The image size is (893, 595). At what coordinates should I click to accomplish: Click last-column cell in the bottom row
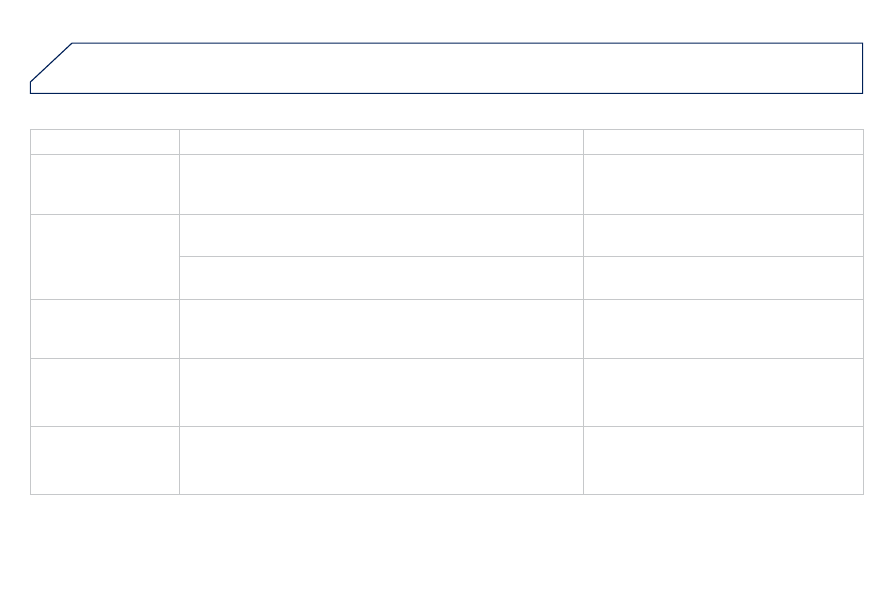(723, 461)
